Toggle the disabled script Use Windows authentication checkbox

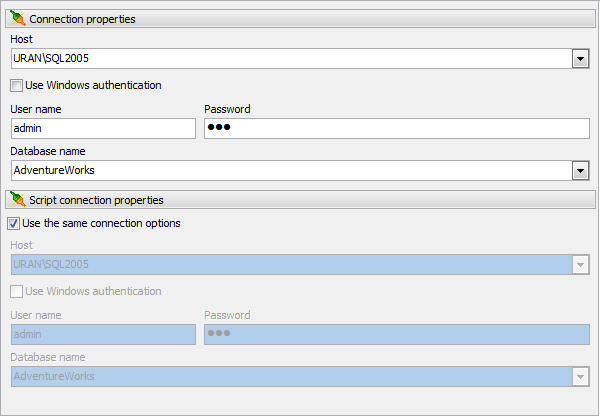16,291
